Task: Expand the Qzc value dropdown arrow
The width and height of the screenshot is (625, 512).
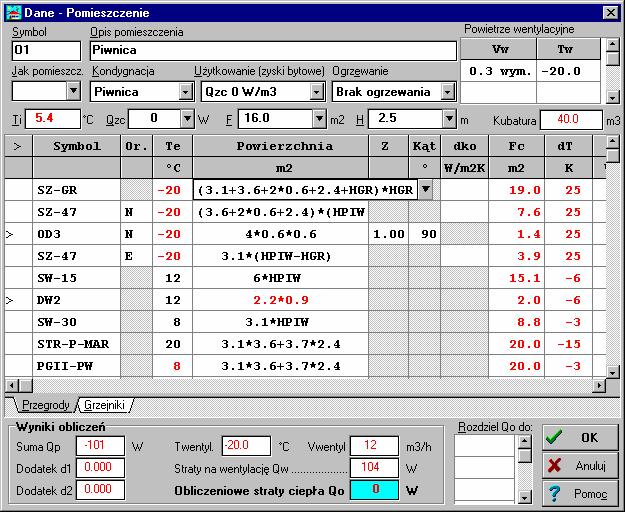Action: pyautogui.click(x=187, y=118)
